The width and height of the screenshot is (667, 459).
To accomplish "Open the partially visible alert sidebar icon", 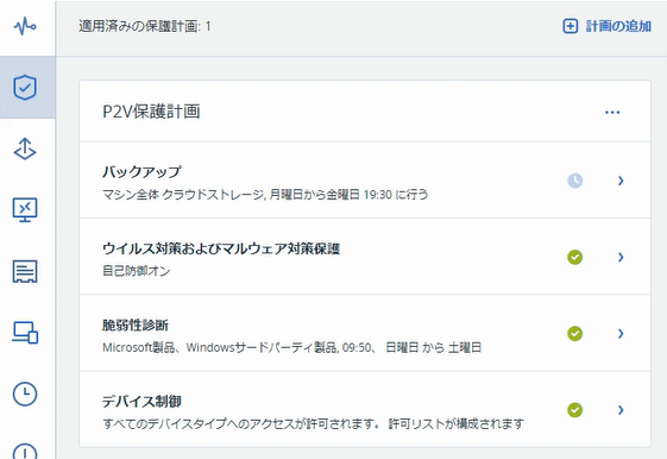I will pos(25,451).
